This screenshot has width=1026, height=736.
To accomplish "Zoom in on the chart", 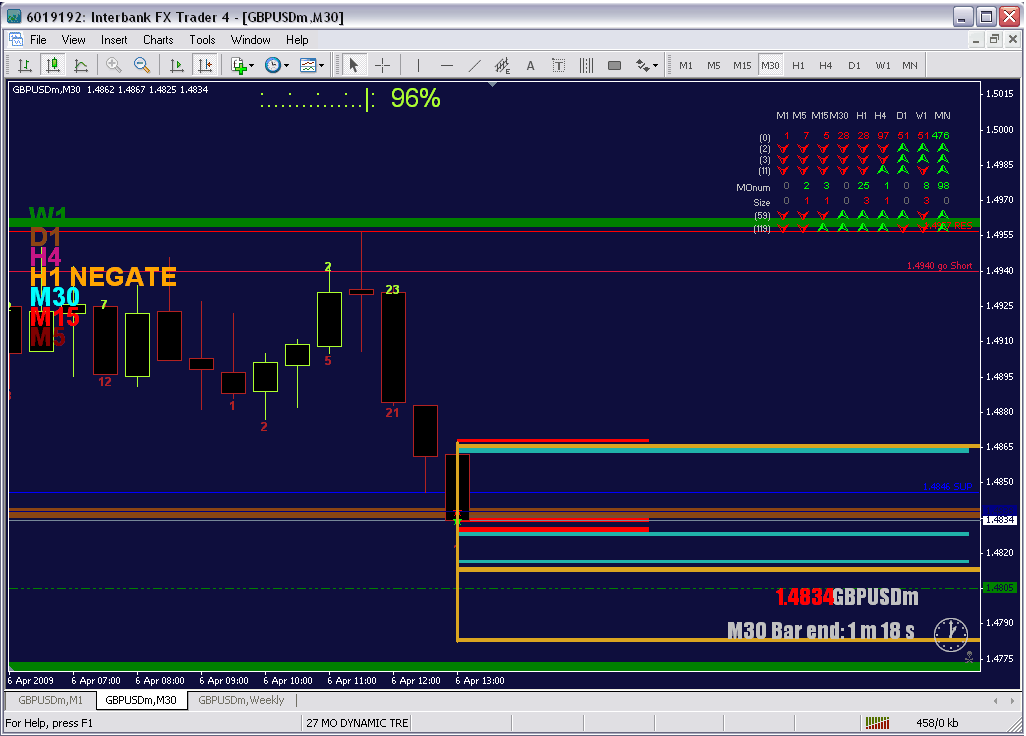I will click(114, 65).
